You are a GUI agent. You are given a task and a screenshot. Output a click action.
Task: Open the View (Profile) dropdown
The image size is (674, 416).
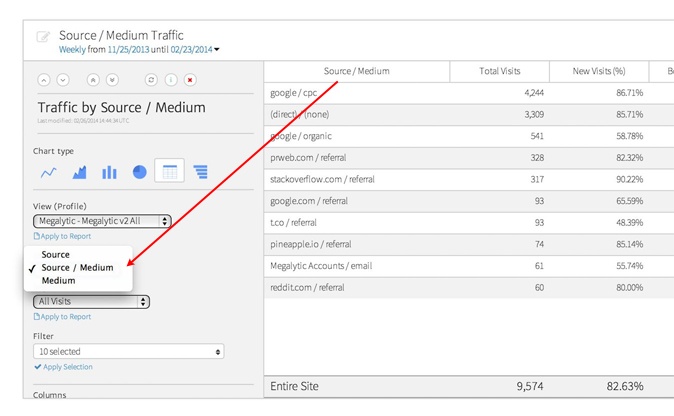point(102,221)
